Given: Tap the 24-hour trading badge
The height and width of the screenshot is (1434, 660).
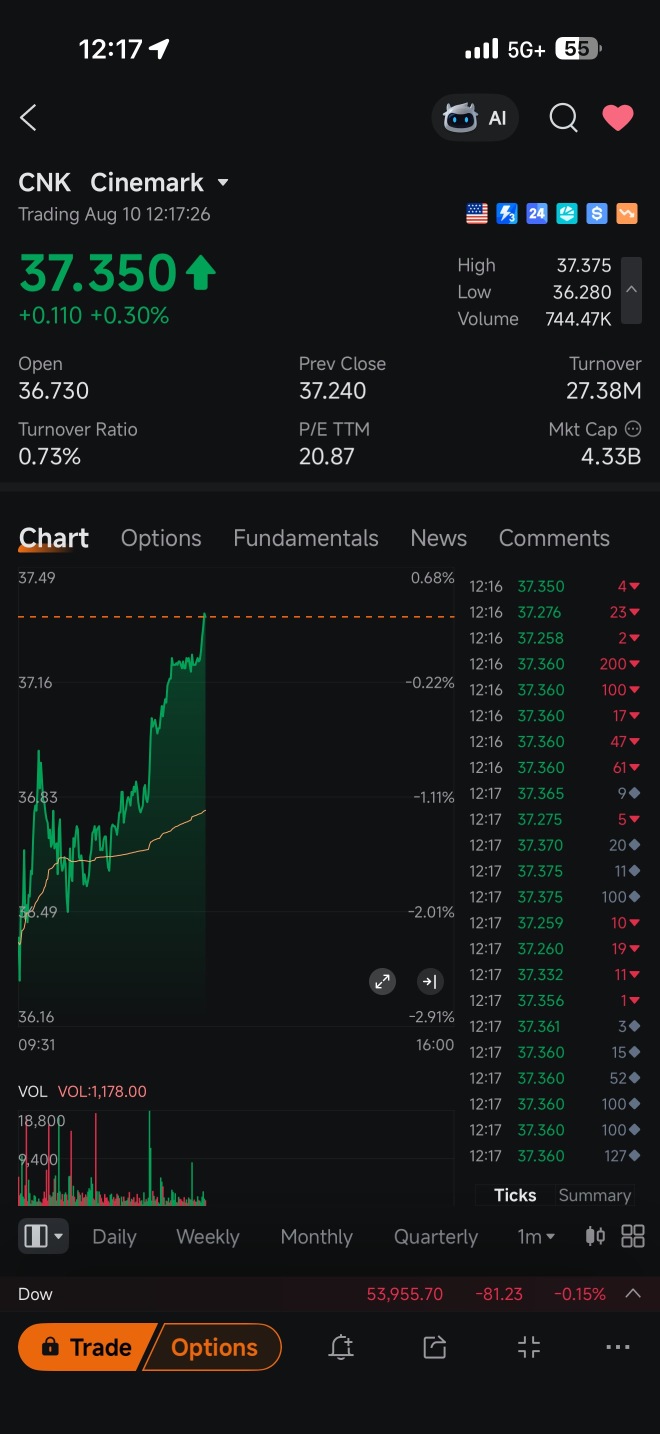Looking at the screenshot, I should point(537,213).
